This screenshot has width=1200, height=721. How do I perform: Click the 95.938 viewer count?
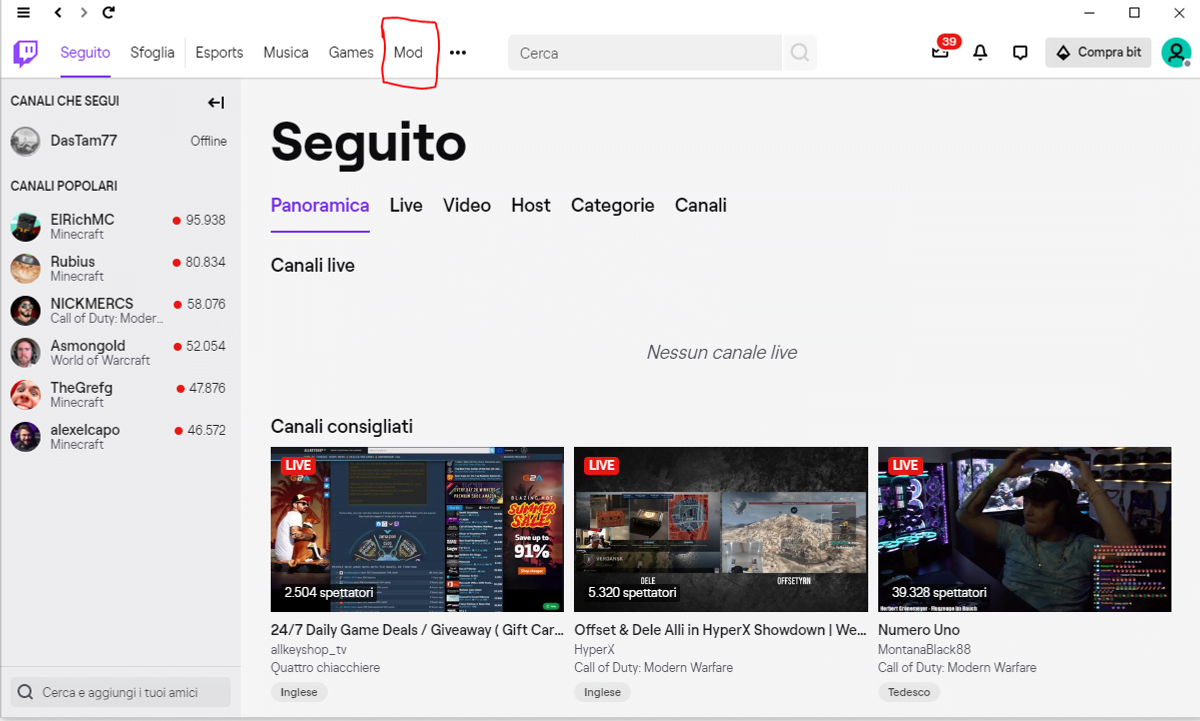point(205,220)
